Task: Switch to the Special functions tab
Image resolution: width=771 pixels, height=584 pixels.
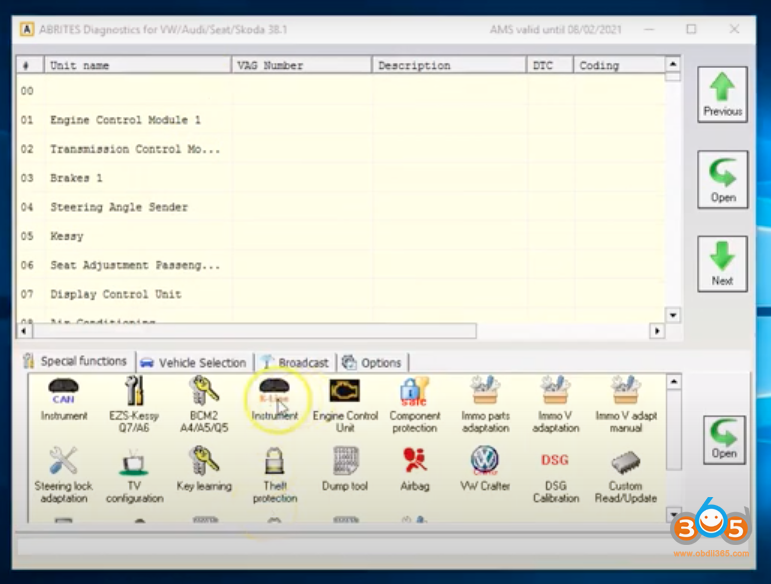Action: tap(75, 361)
